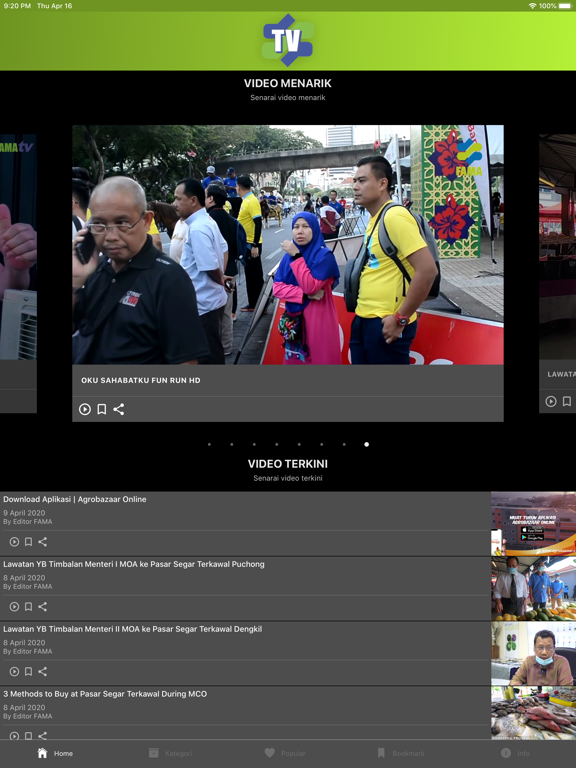Tap the battery indicator in status bar
Viewport: 576px width, 768px height.
pyautogui.click(x=564, y=6)
